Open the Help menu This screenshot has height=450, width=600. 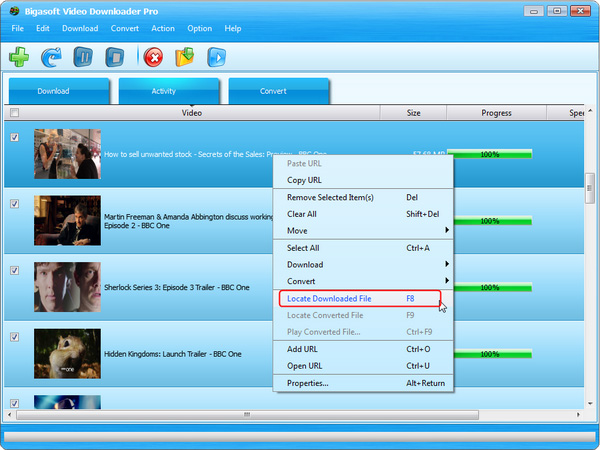tap(233, 28)
